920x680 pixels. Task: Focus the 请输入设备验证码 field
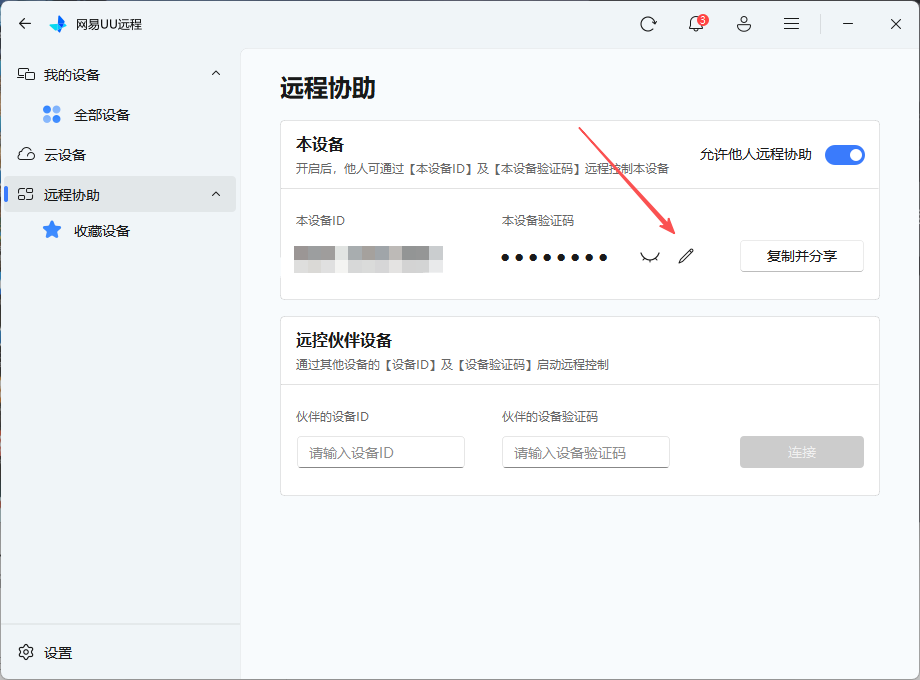586,452
